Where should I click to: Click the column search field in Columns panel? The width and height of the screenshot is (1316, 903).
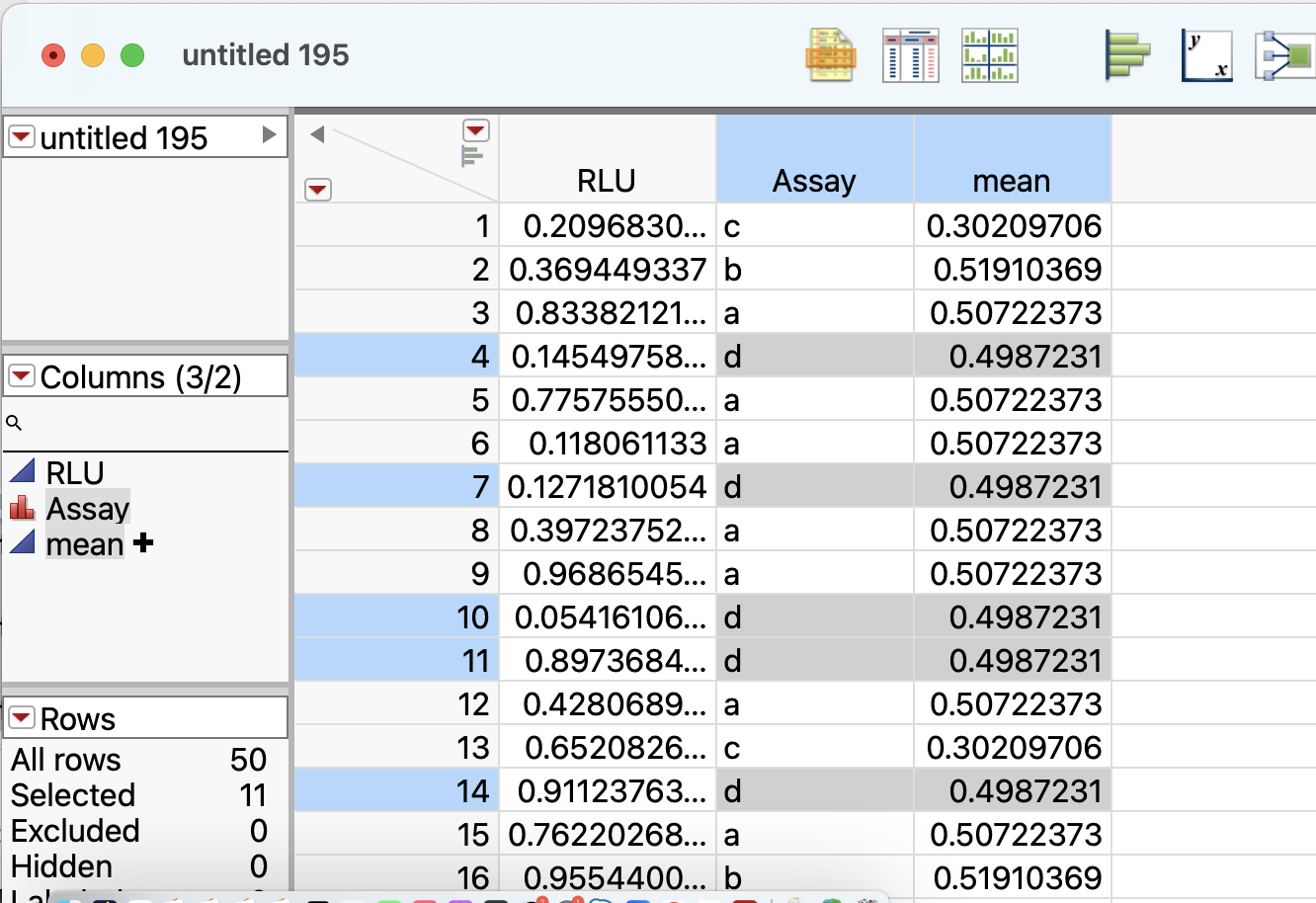tap(99, 423)
